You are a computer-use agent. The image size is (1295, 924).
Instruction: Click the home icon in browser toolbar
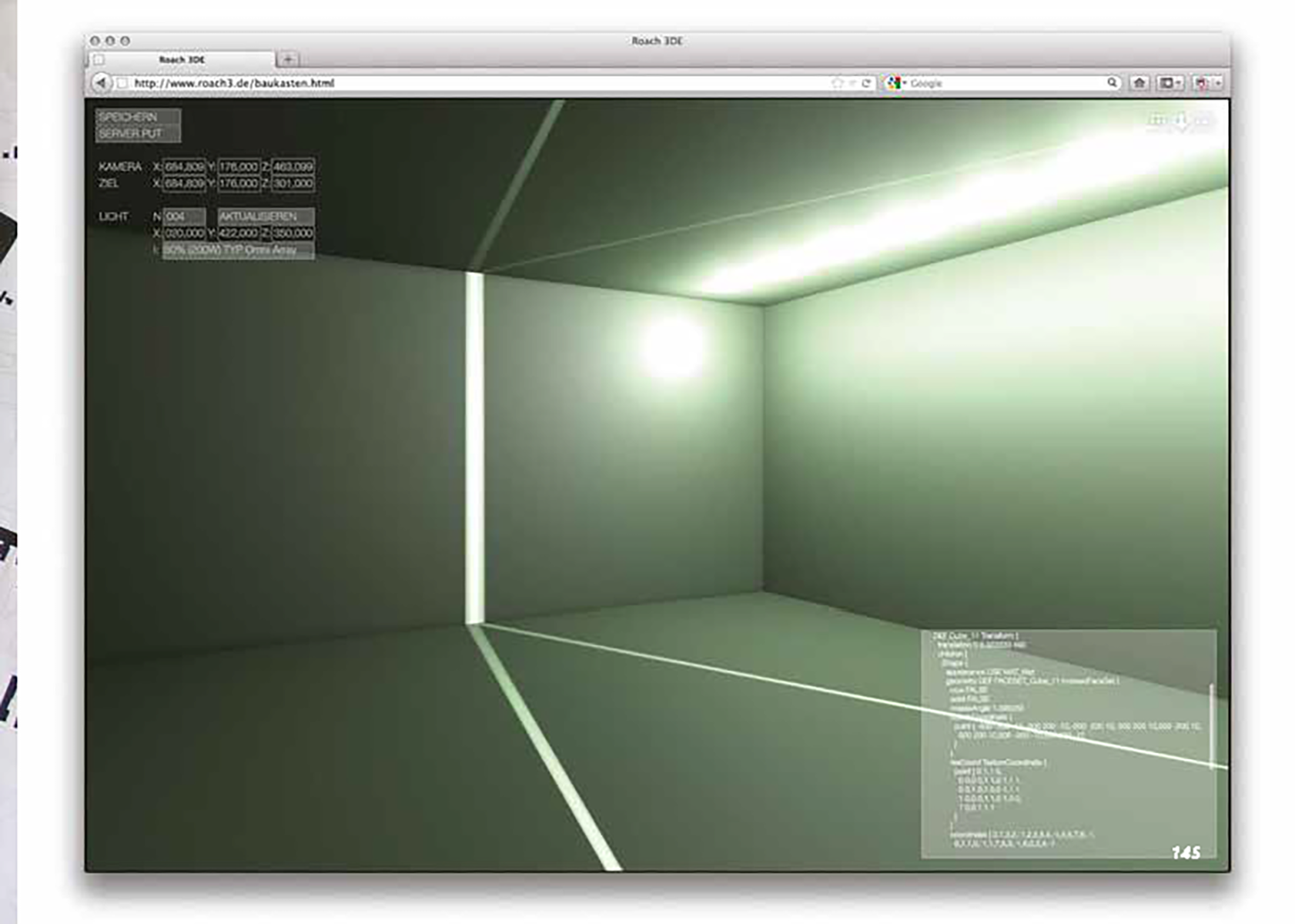[1139, 83]
